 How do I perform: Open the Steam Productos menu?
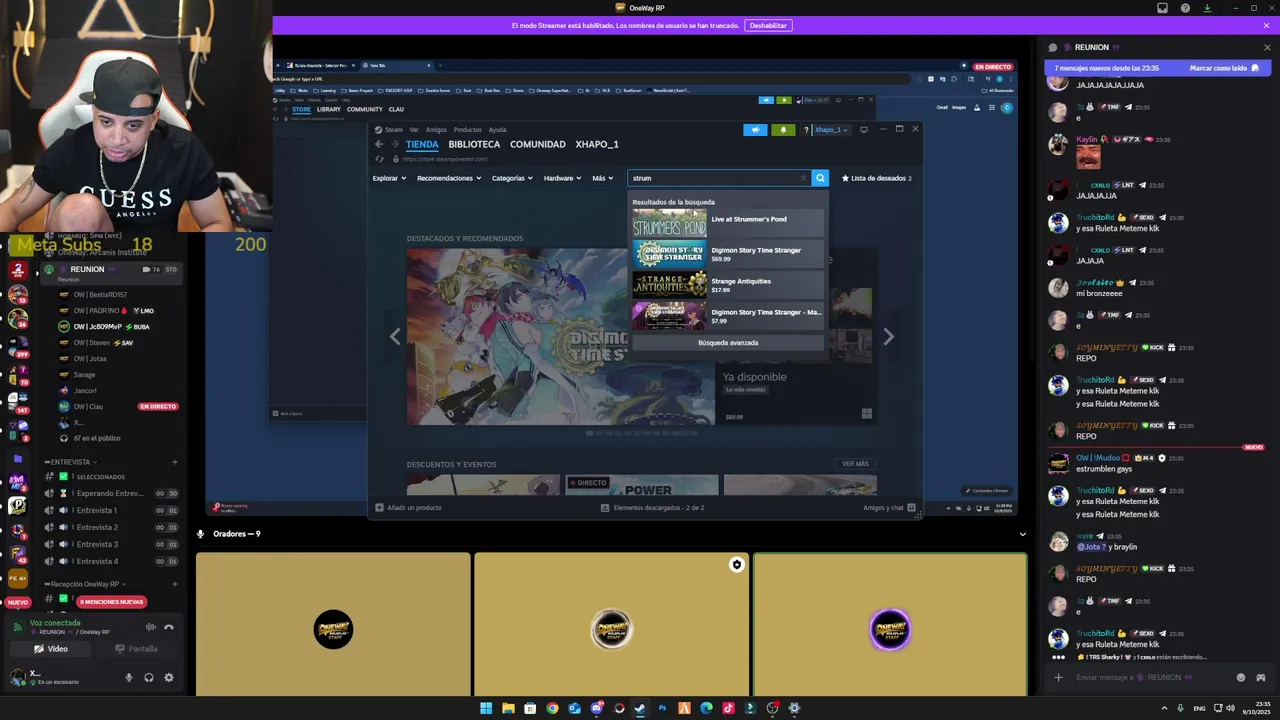pyautogui.click(x=467, y=129)
